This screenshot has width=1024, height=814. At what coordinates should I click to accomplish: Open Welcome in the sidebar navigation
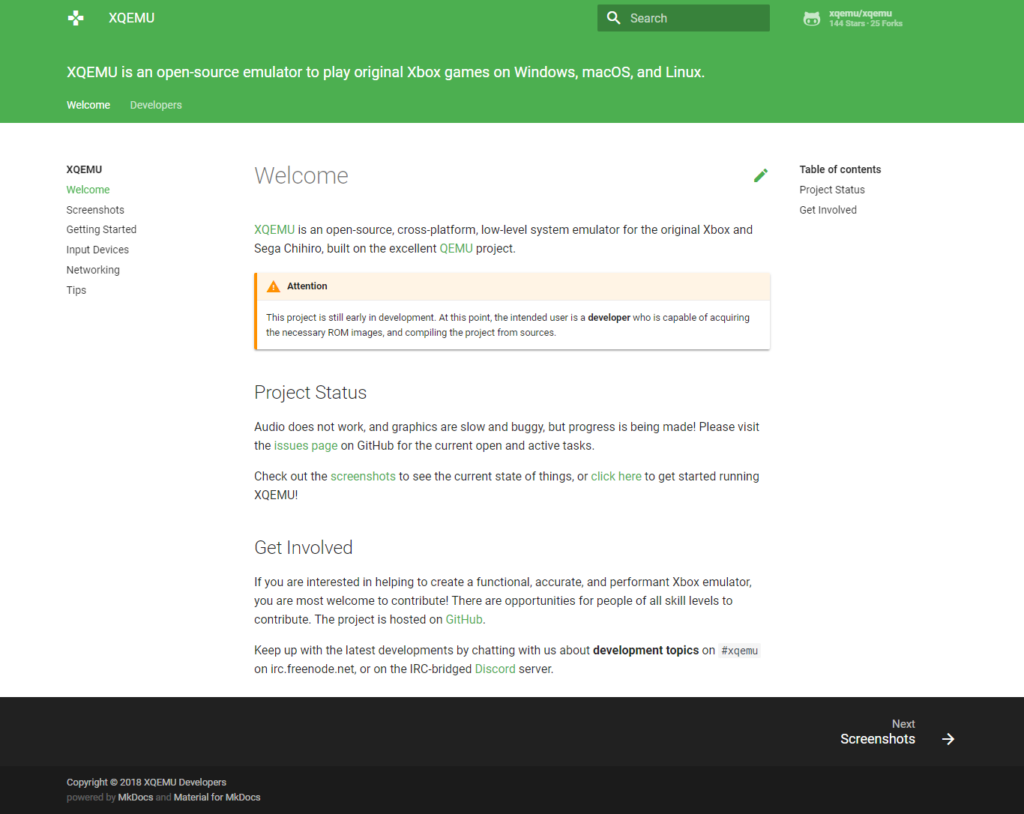(88, 189)
